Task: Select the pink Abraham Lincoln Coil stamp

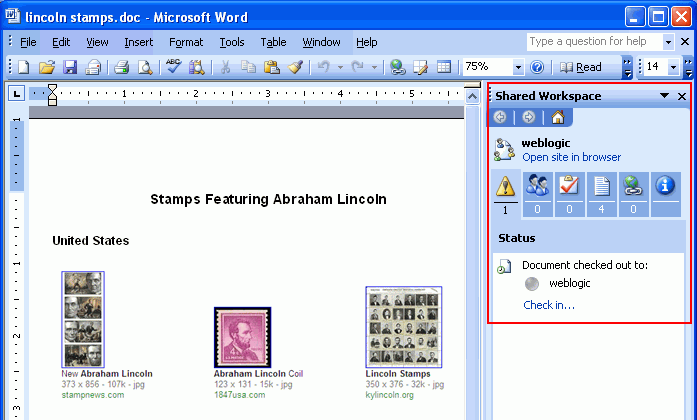Action: (x=242, y=337)
